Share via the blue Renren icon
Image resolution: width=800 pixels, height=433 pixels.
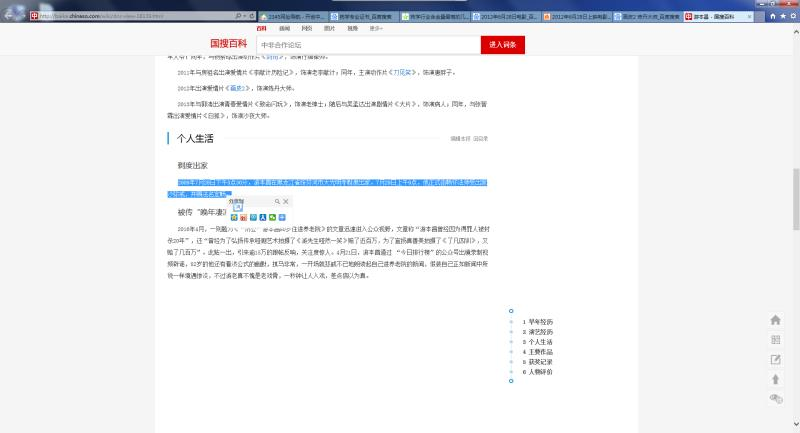[x=263, y=218]
